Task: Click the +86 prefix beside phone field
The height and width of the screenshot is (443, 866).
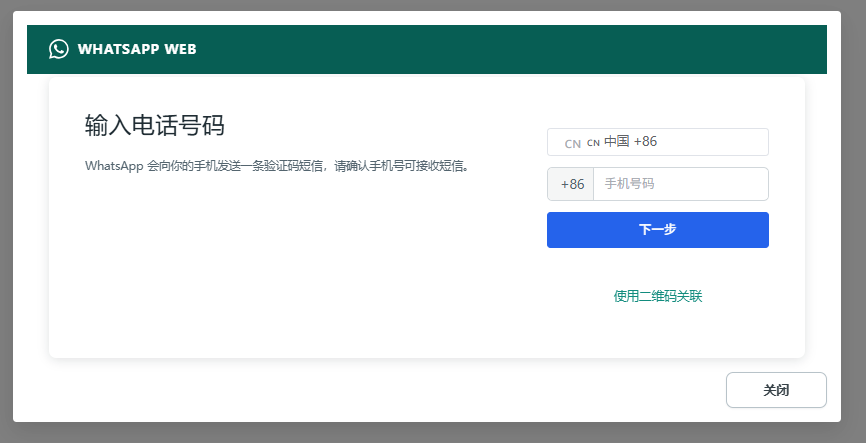Action: pos(571,184)
